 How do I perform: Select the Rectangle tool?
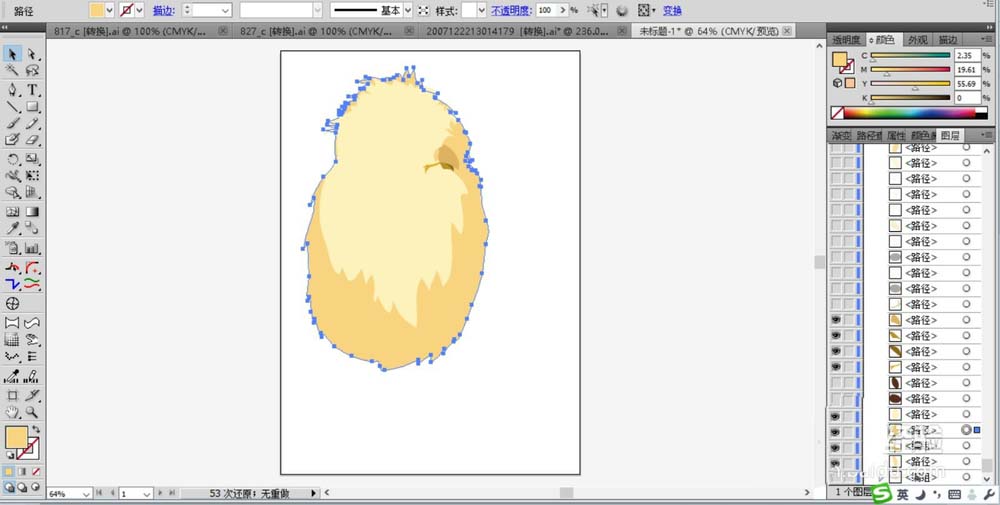[x=32, y=106]
